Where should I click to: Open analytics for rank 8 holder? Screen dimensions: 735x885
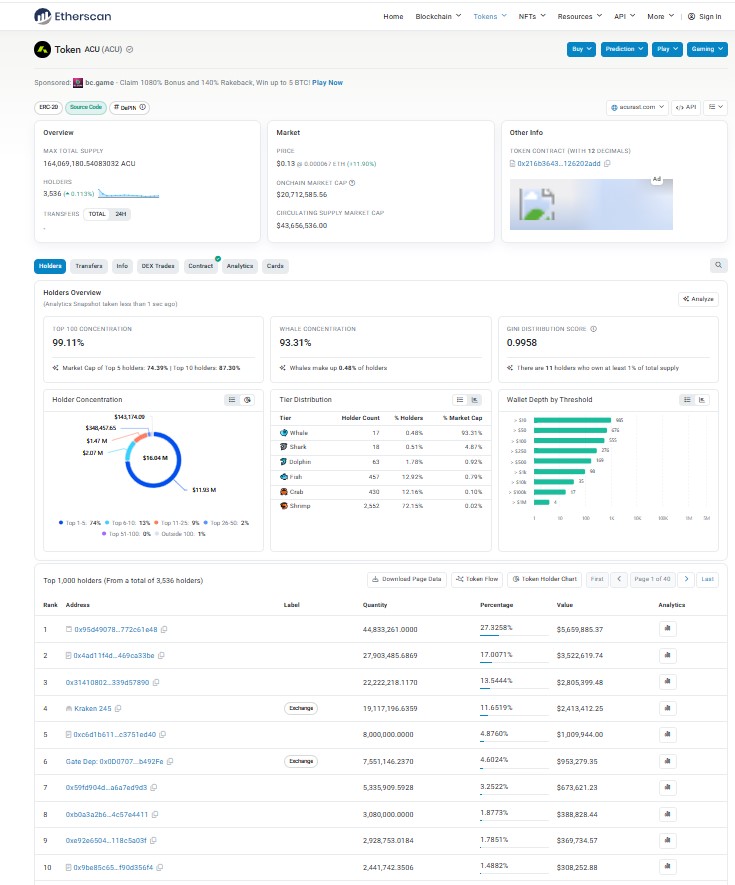click(x=667, y=814)
